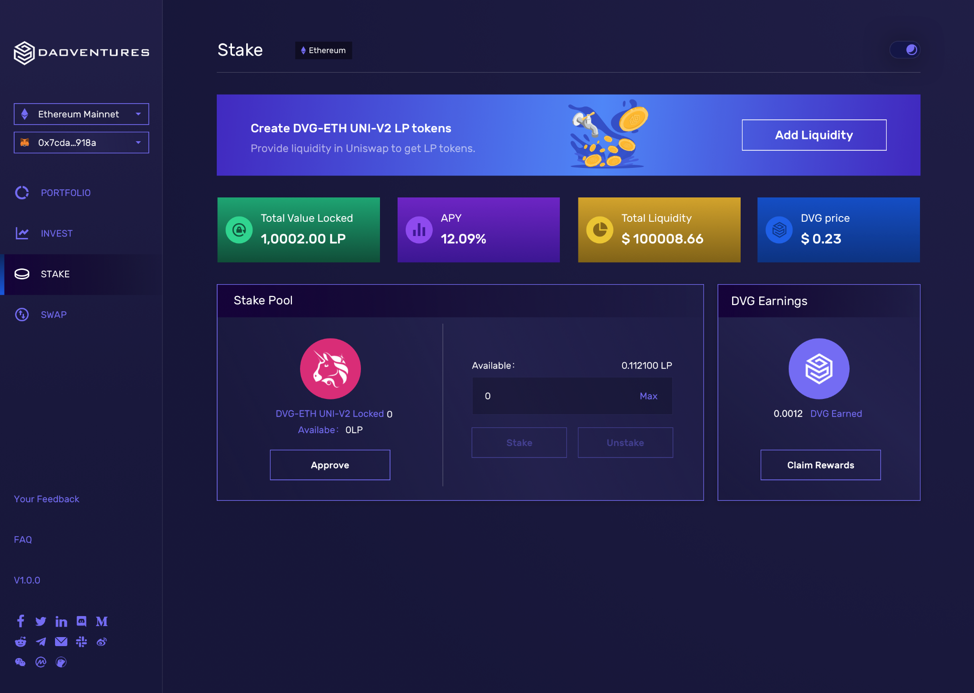Click the Portfolio donut icon

(x=22, y=192)
